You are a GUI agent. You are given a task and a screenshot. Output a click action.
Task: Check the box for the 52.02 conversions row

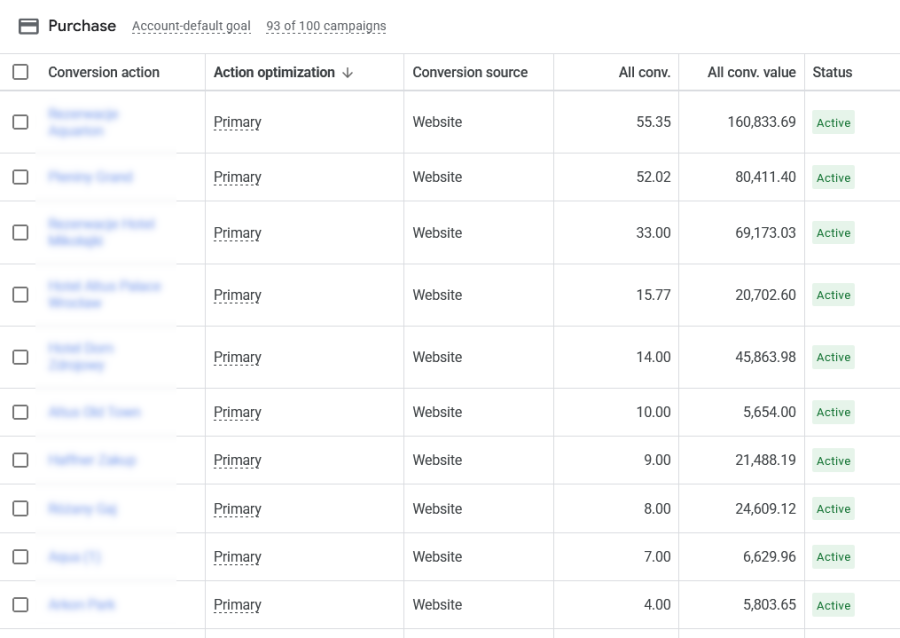click(21, 177)
